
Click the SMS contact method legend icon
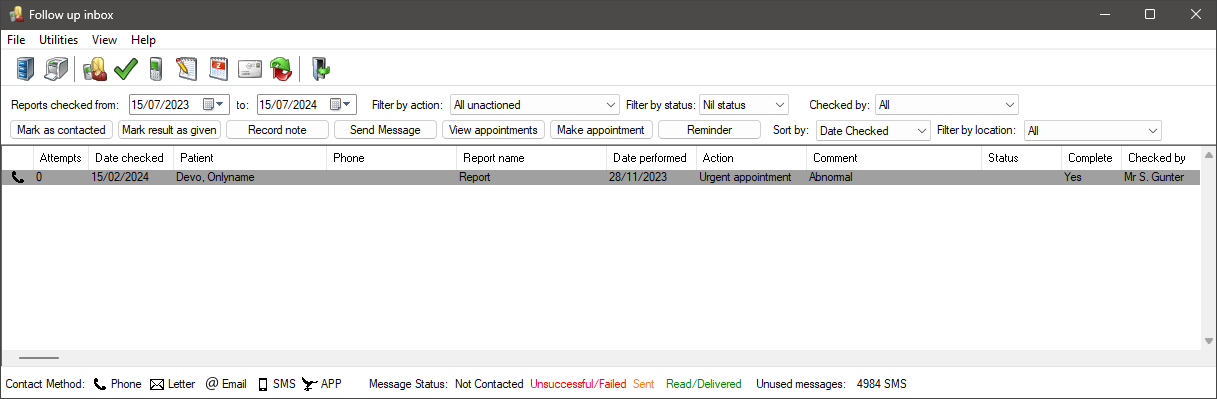pyautogui.click(x=263, y=384)
